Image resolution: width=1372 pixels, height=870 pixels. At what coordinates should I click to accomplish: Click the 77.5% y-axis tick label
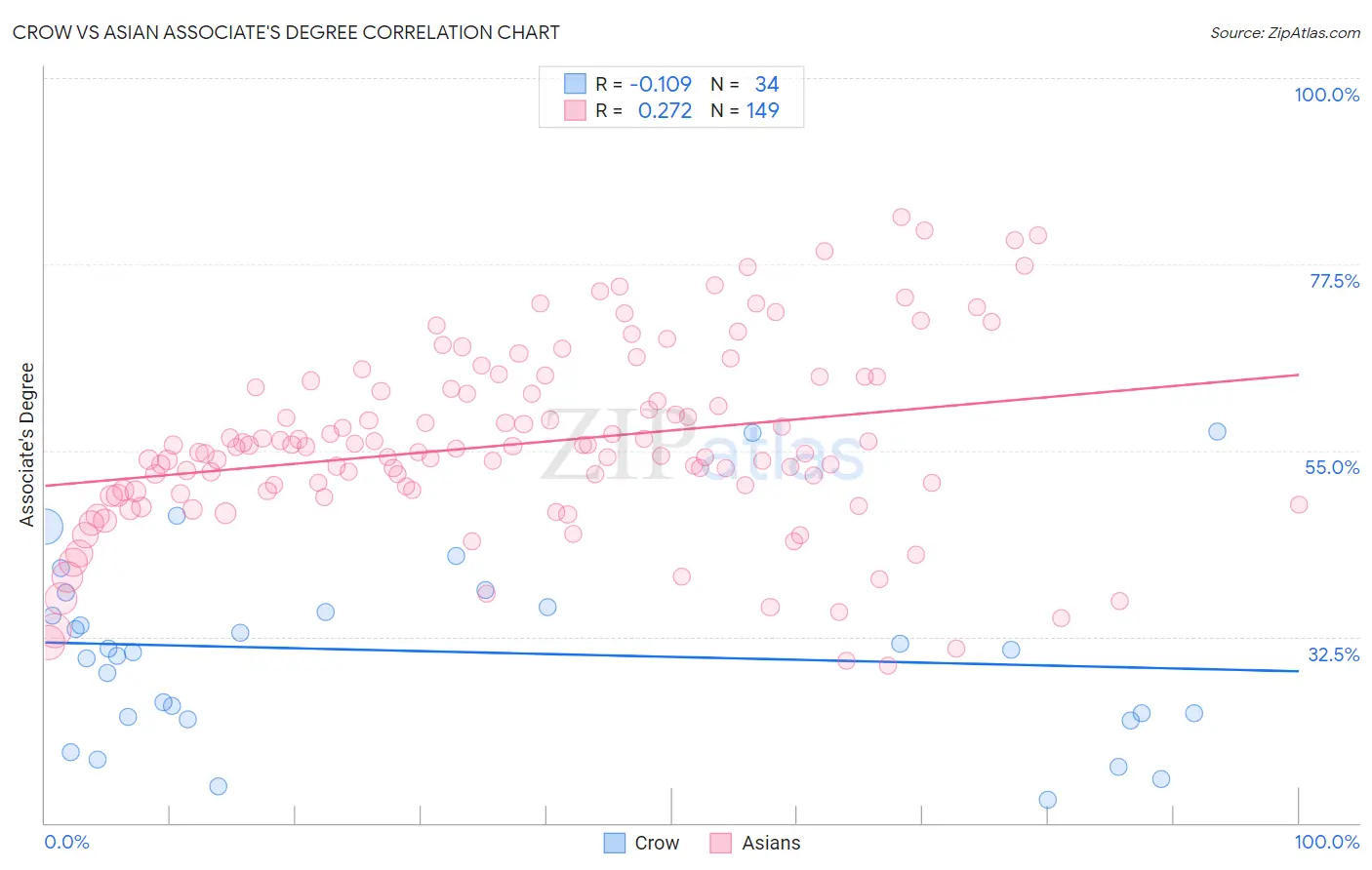(1334, 281)
